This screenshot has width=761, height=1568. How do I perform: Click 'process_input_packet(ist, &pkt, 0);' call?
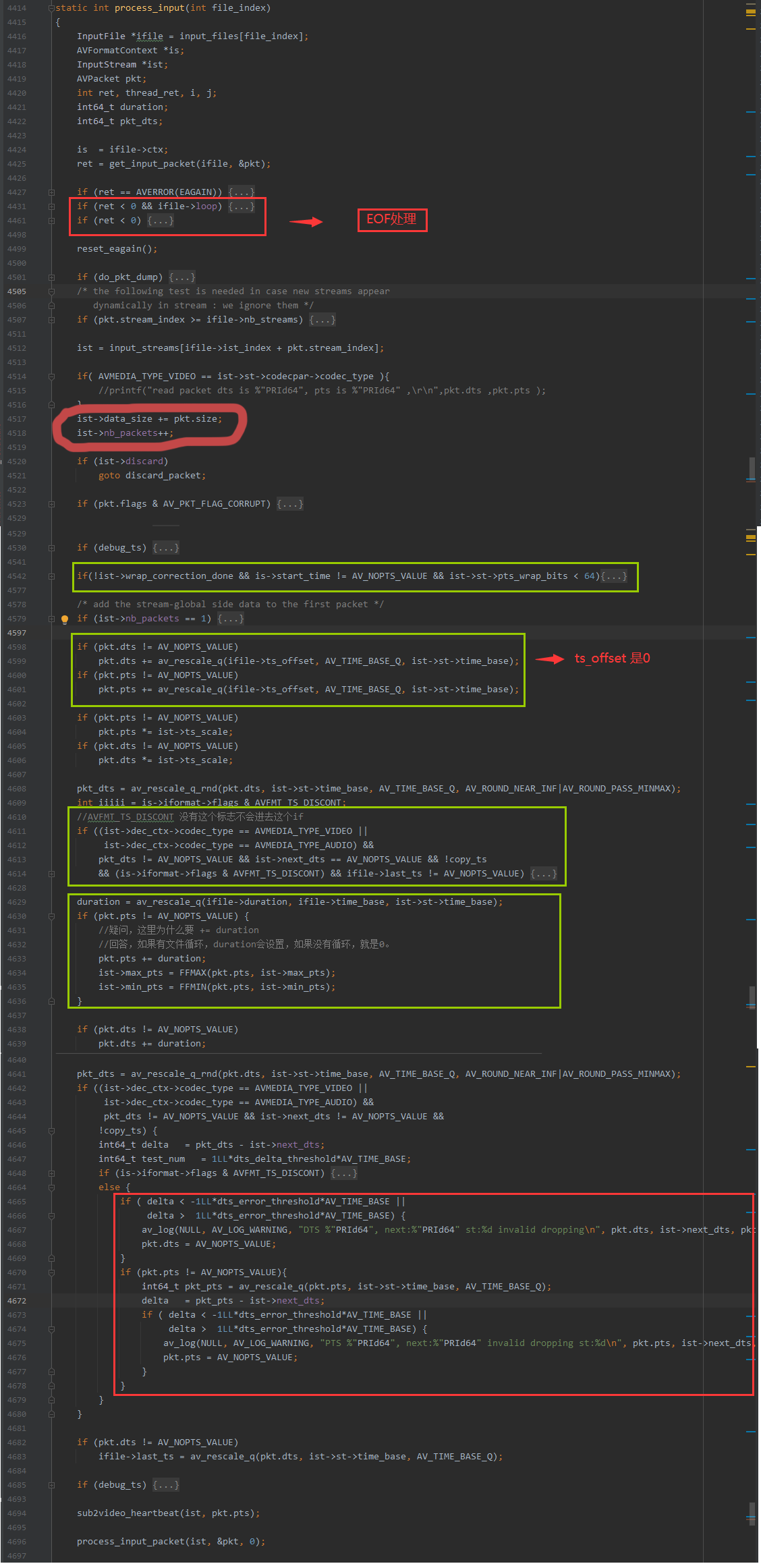point(171,1542)
